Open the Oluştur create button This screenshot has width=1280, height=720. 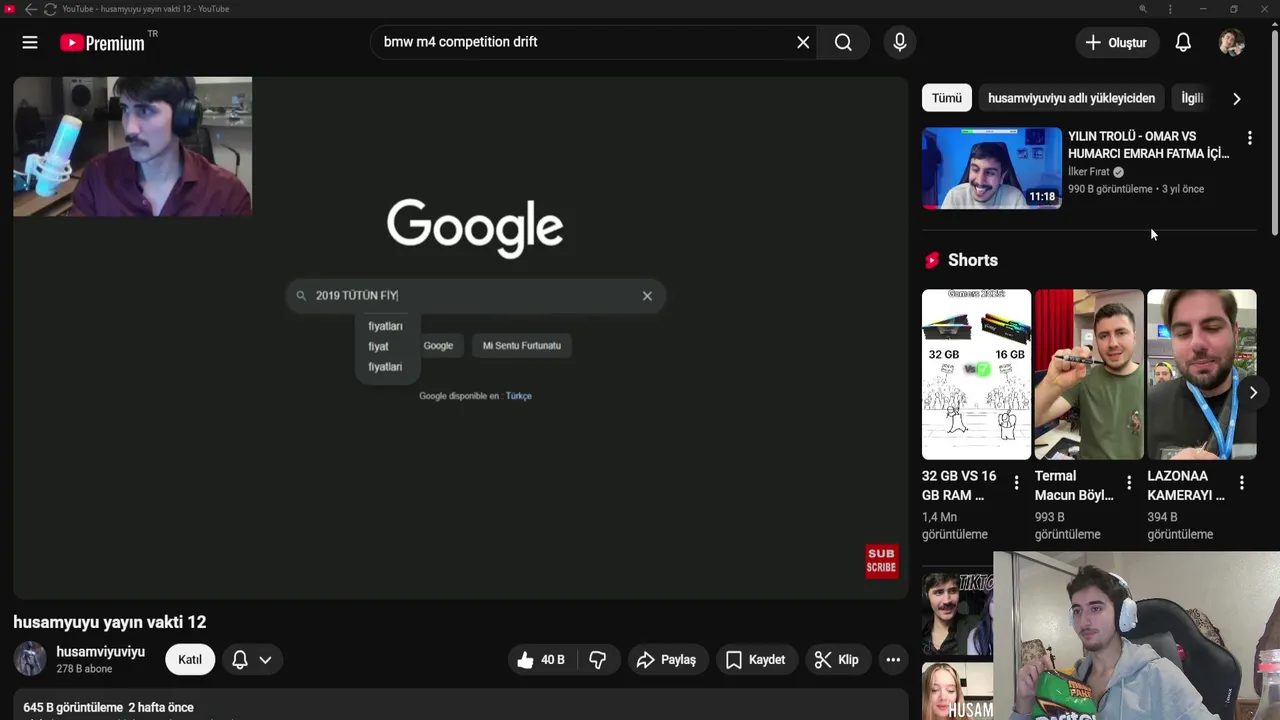pos(1117,42)
